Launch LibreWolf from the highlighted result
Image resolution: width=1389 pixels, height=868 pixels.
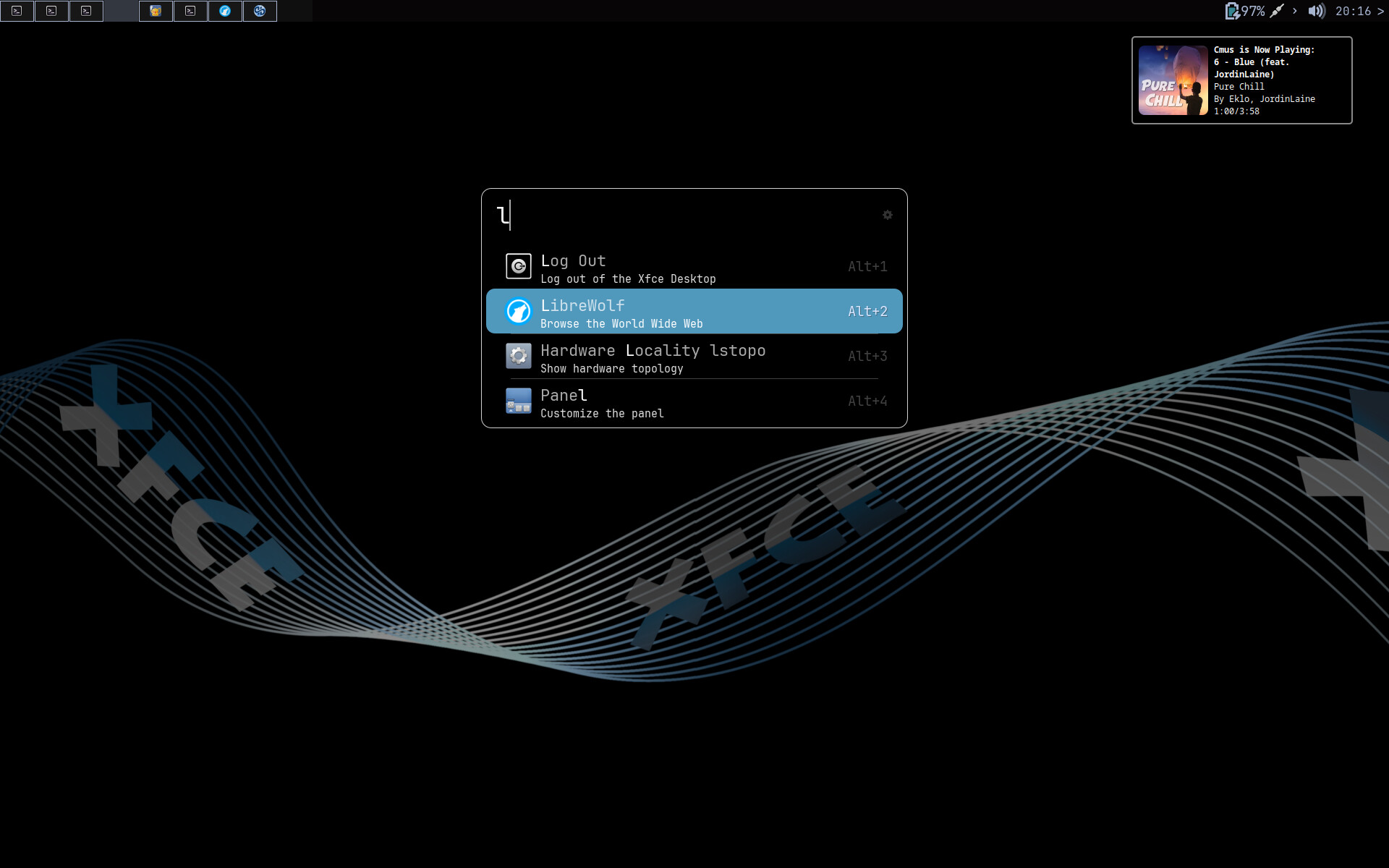(x=694, y=311)
